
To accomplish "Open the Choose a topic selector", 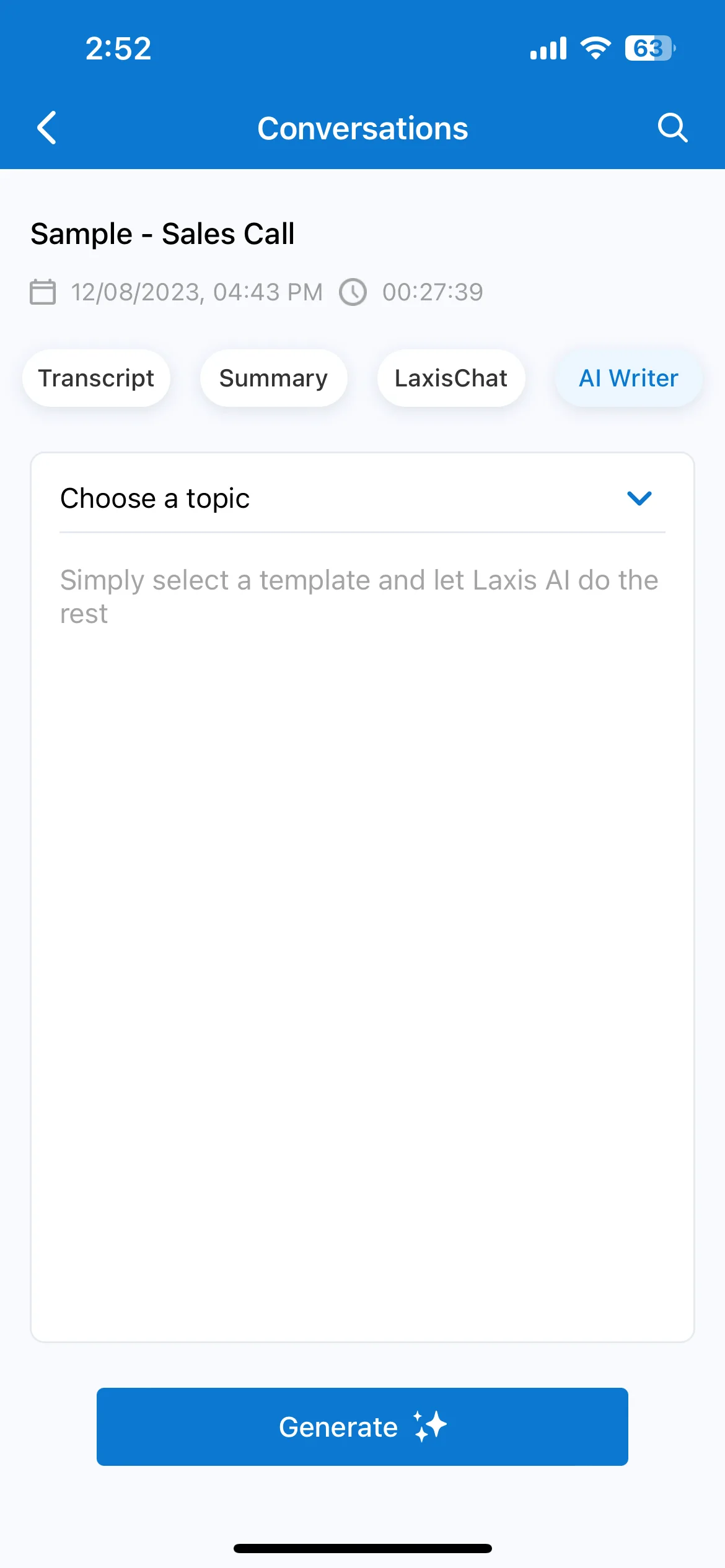I will pyautogui.click(x=362, y=499).
